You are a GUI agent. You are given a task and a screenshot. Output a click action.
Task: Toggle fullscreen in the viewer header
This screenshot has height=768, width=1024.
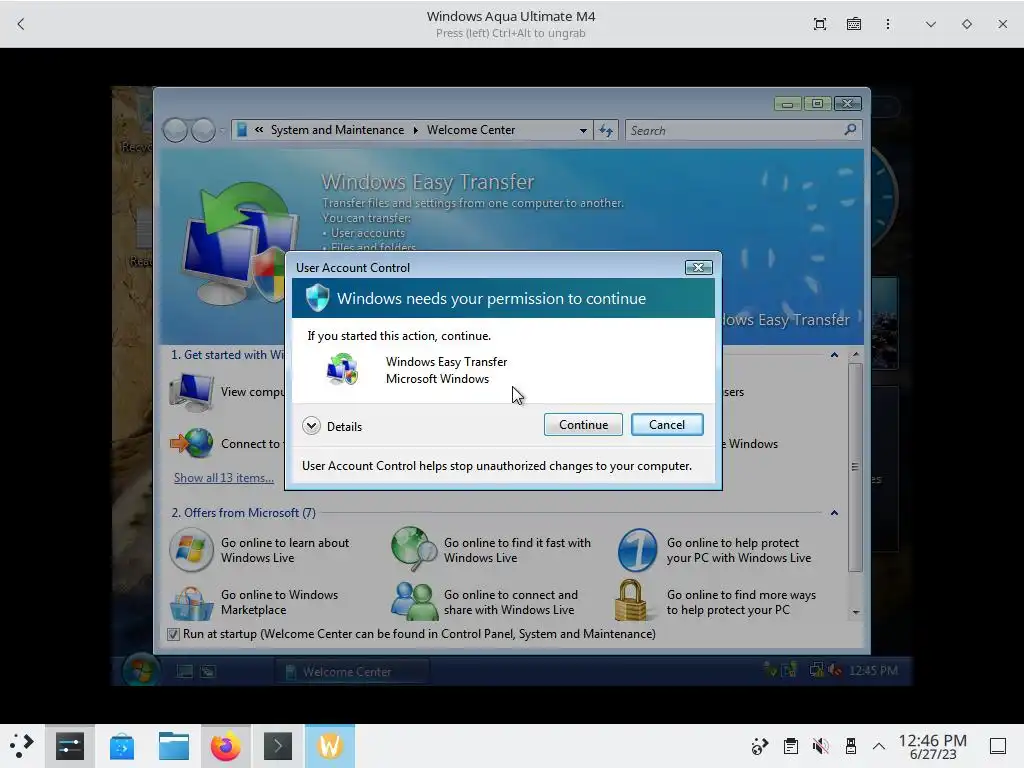[820, 24]
